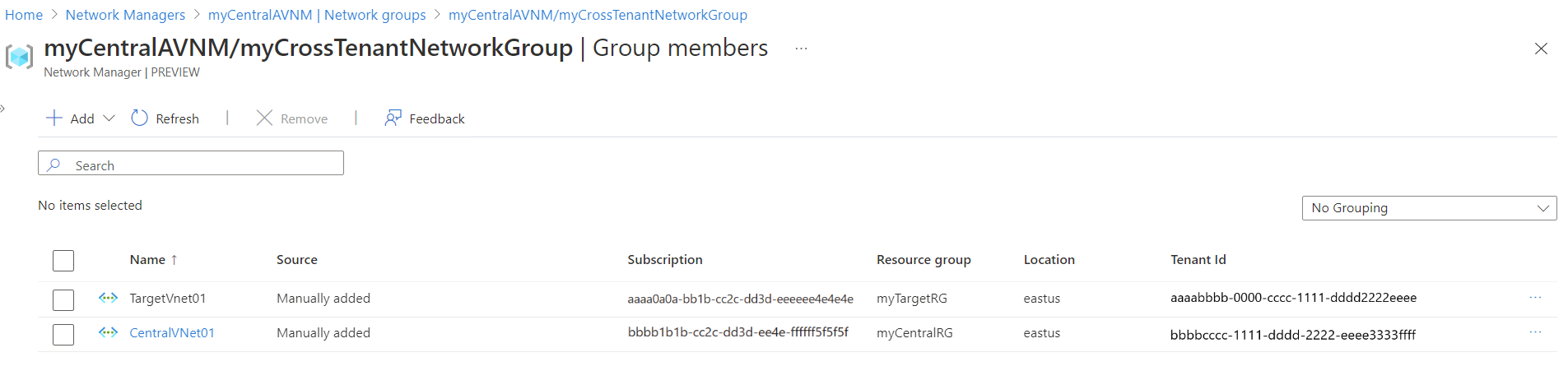The height and width of the screenshot is (371, 1568).
Task: Open the No Grouping dropdown
Action: pos(1429,208)
